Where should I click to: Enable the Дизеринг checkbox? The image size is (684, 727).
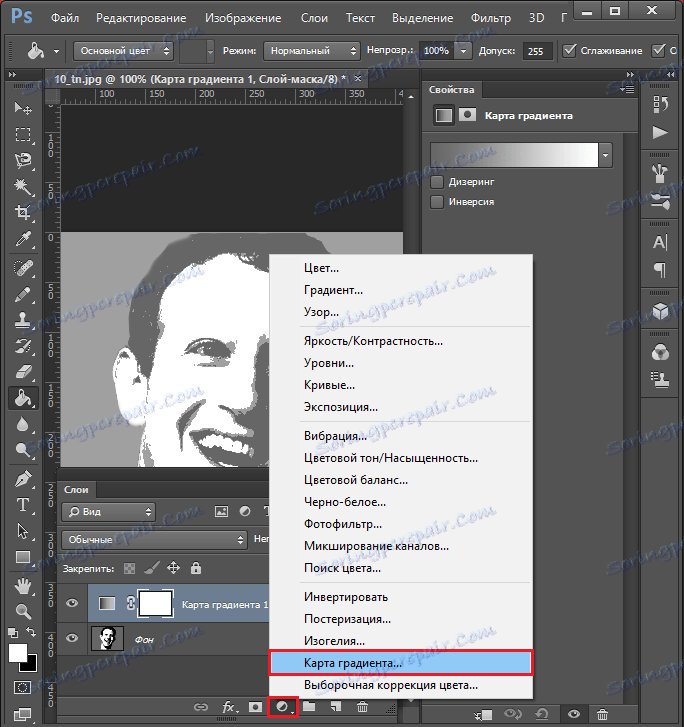tap(437, 182)
